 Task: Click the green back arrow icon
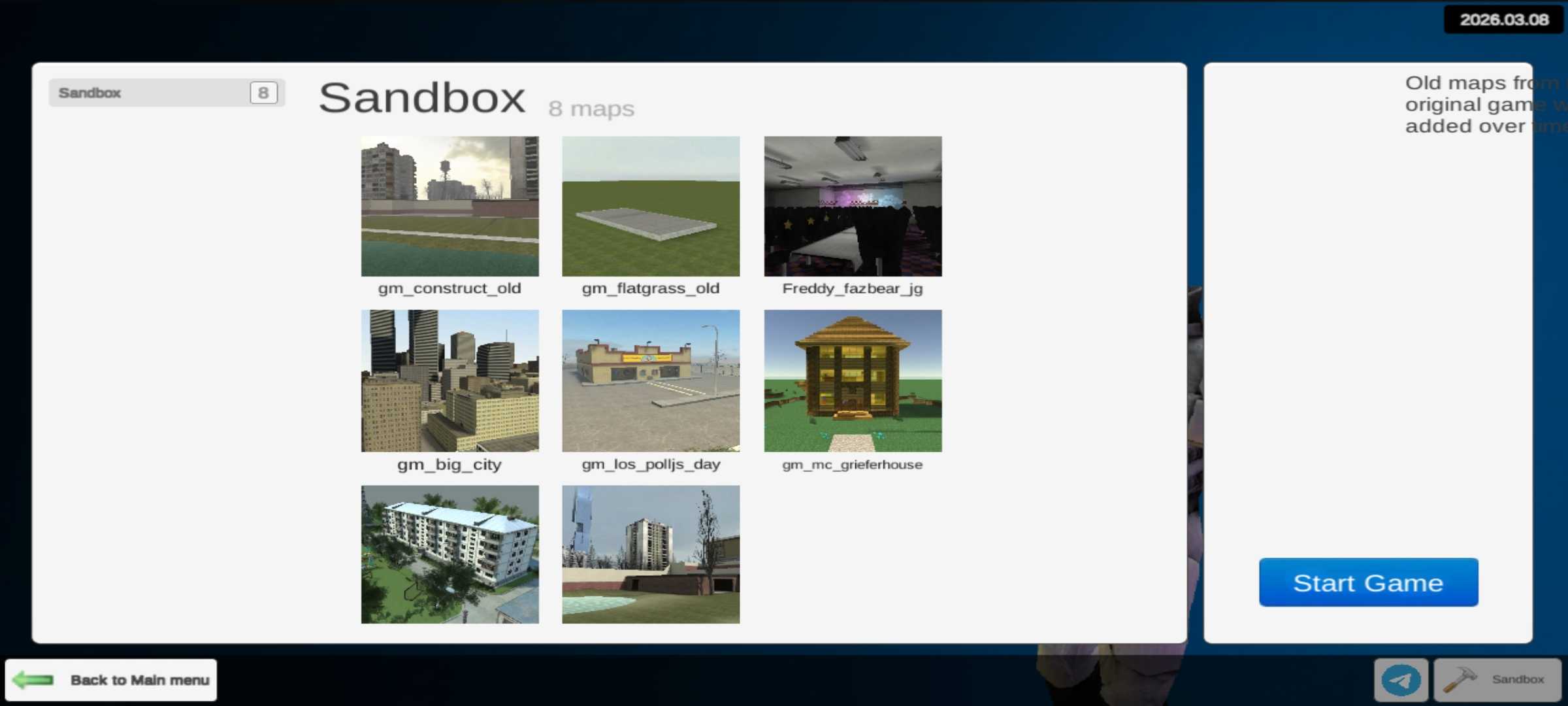pyautogui.click(x=33, y=680)
